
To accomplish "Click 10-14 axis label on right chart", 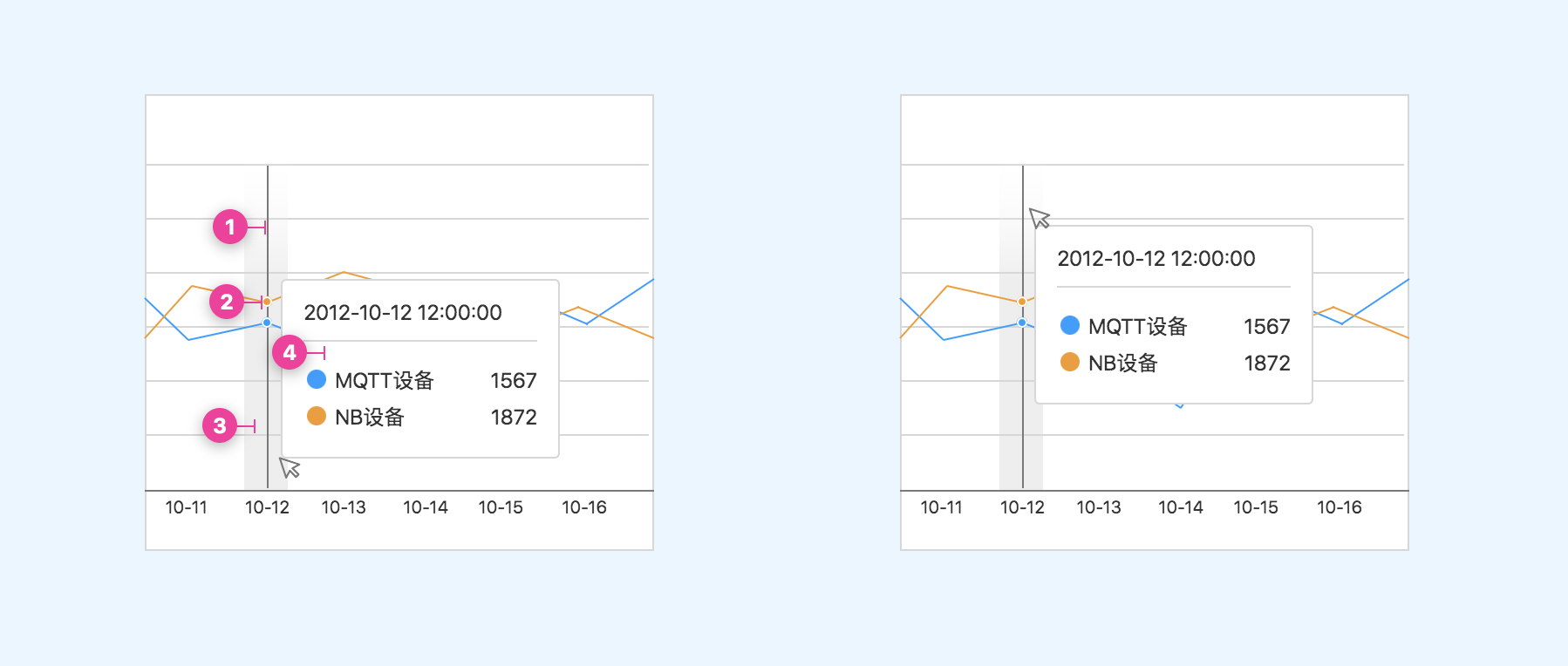I will point(1181,507).
